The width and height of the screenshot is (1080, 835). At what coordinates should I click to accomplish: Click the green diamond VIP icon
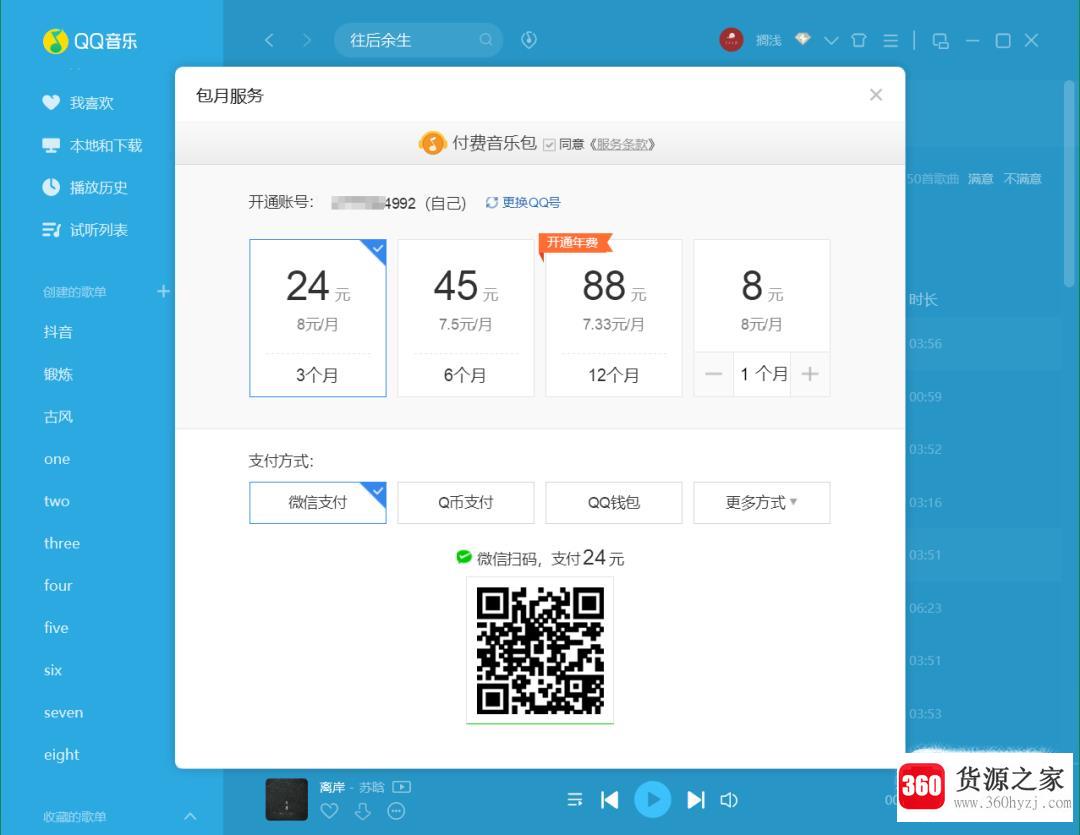[802, 39]
